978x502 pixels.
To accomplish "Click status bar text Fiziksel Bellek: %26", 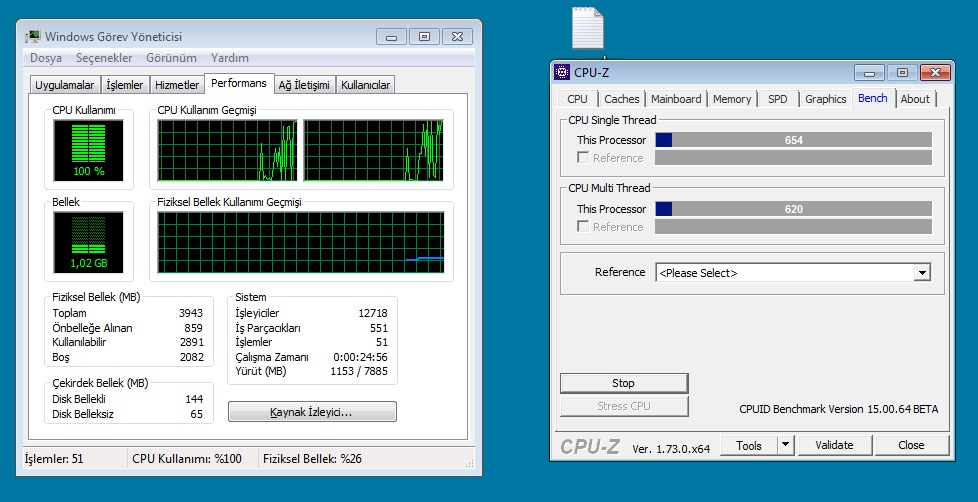I will (x=312, y=460).
